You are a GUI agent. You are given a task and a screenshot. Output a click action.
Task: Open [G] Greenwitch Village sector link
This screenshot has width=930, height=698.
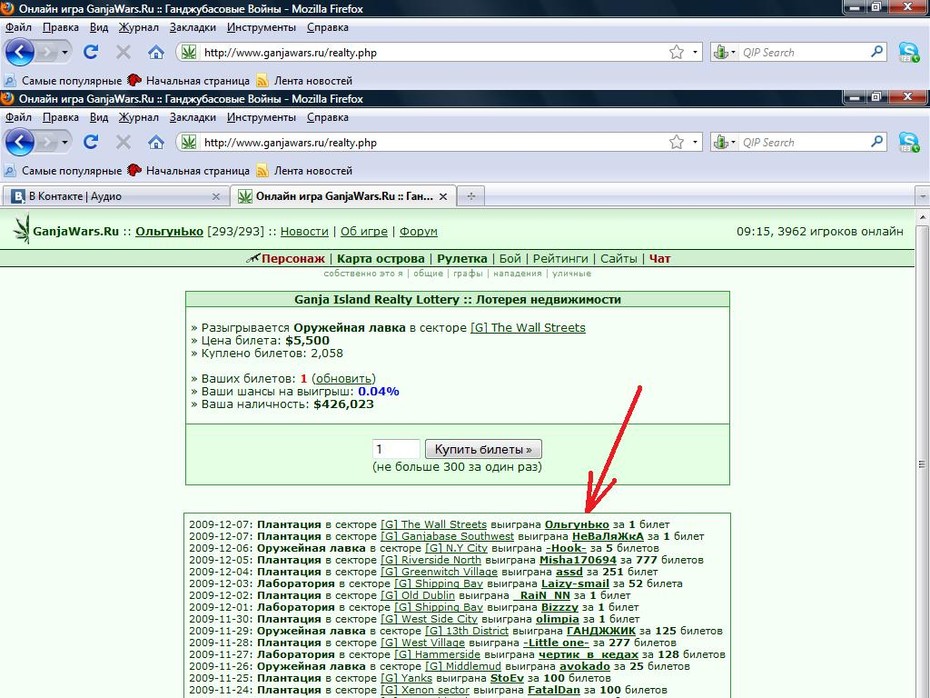point(439,572)
